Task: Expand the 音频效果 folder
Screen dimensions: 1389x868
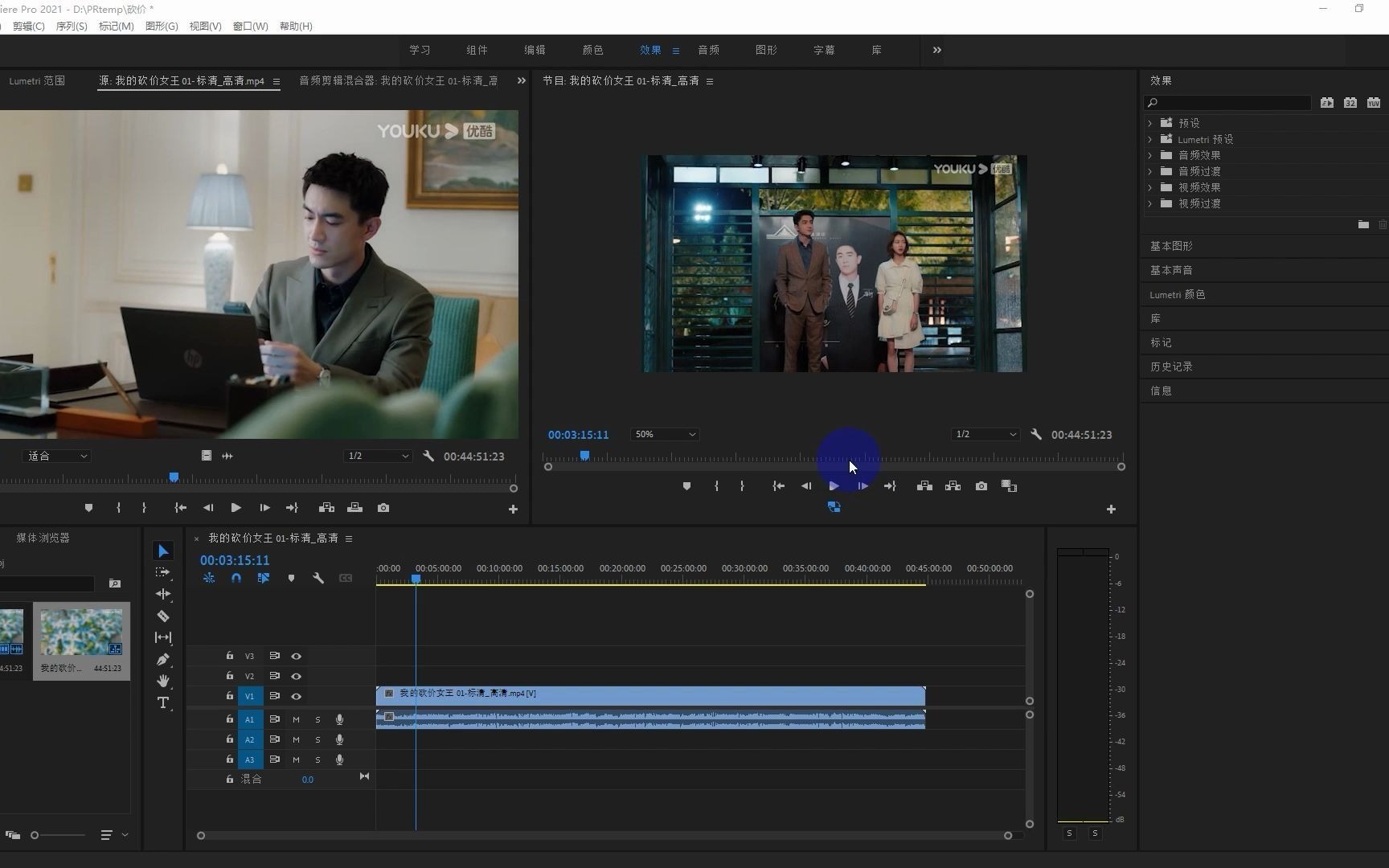Action: pyautogui.click(x=1150, y=155)
